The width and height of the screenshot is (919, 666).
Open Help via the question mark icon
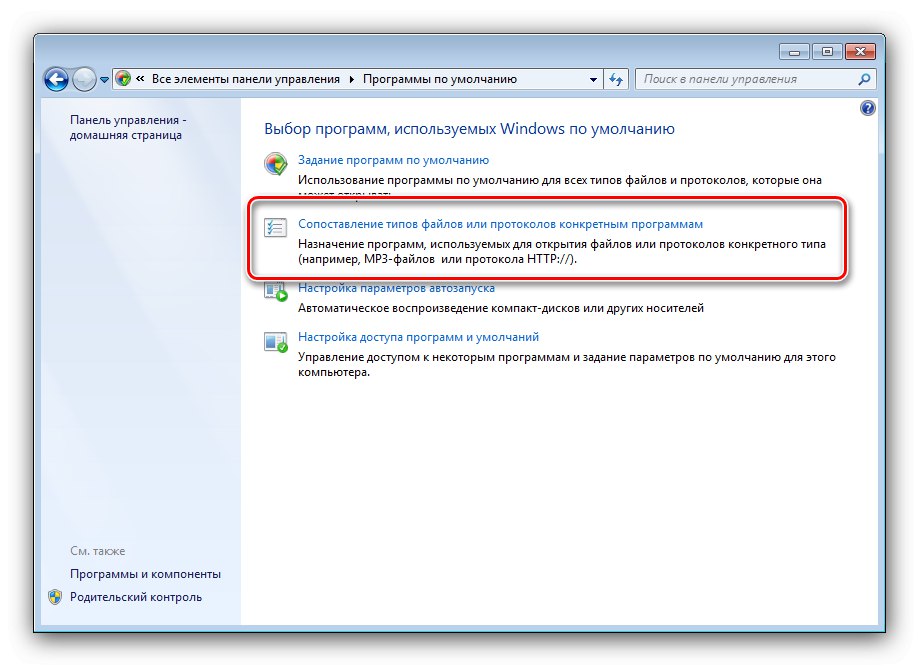tap(867, 108)
